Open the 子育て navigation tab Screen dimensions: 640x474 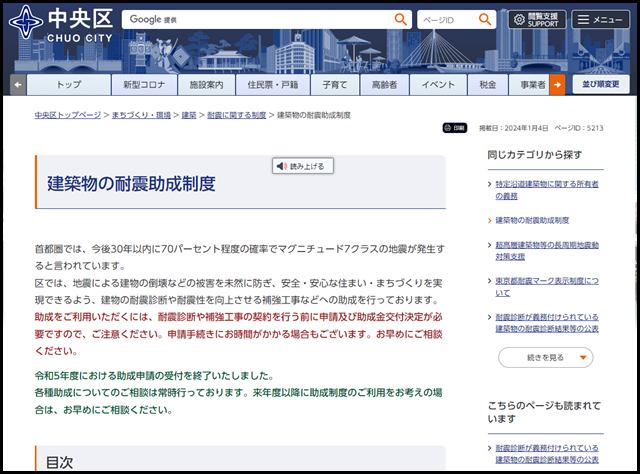335,85
